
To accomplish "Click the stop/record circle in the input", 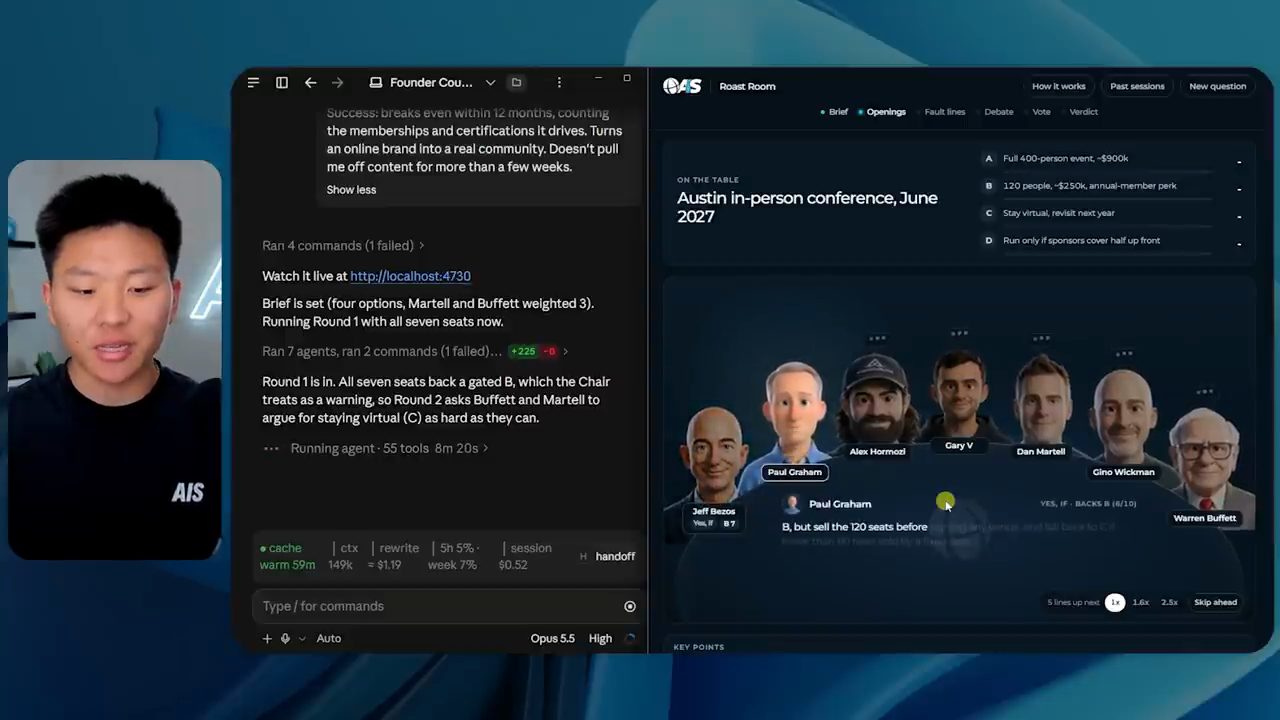I will 630,606.
